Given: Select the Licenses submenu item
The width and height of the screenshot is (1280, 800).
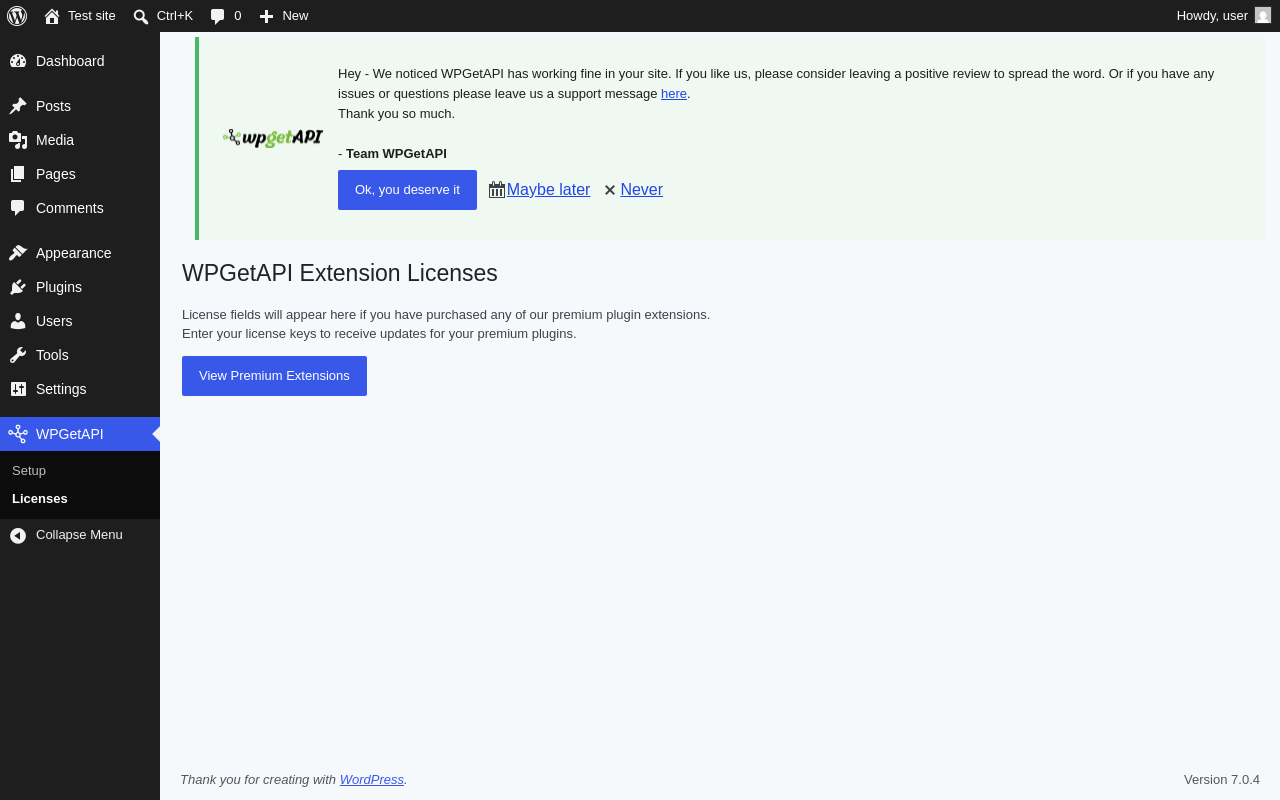Looking at the screenshot, I should click(40, 499).
